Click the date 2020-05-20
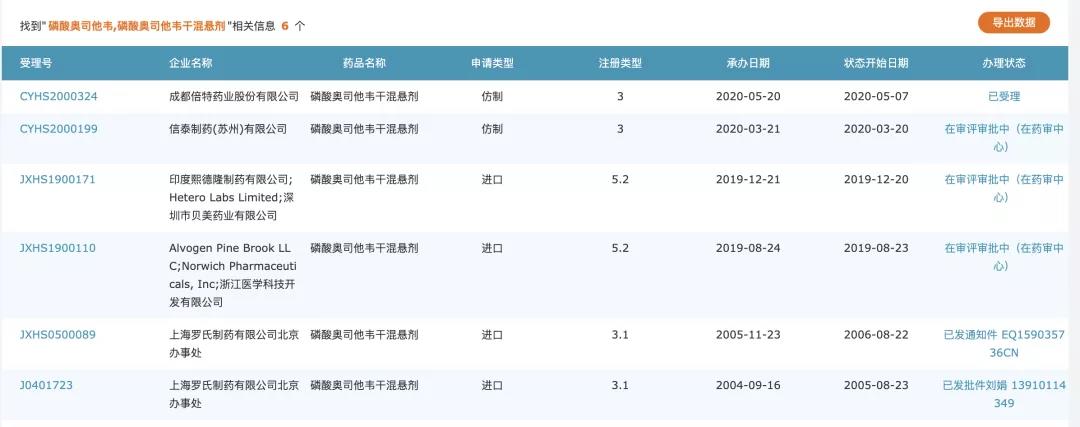Viewport: 1080px width, 427px height. 748,96
